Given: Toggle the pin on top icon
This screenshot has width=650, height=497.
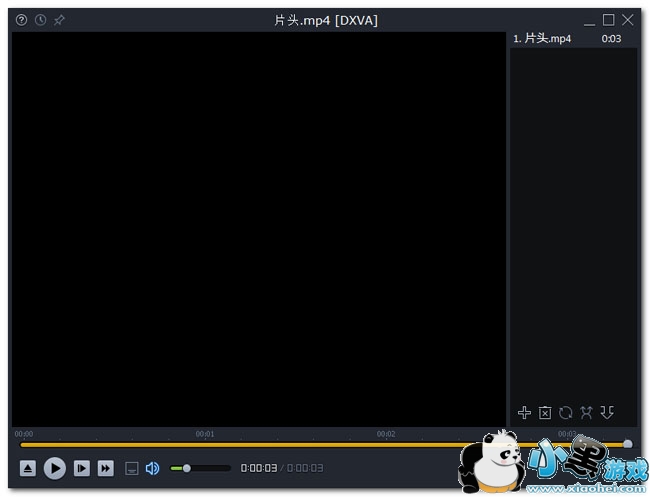Looking at the screenshot, I should [x=59, y=20].
